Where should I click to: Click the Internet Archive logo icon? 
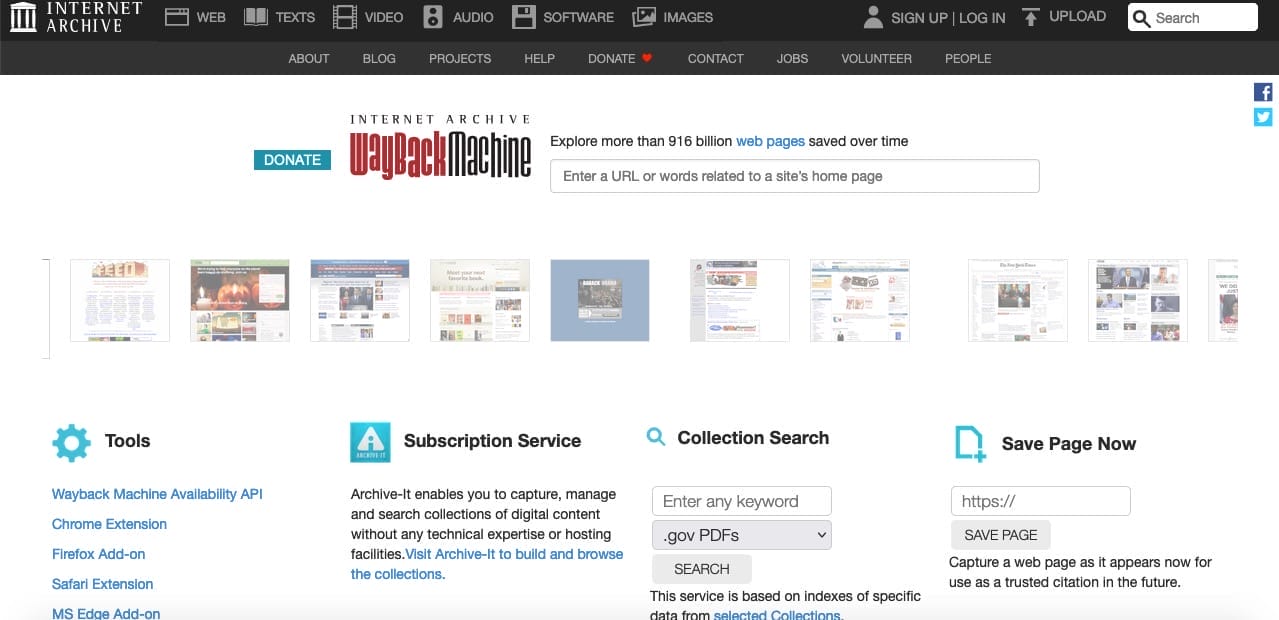tap(23, 16)
